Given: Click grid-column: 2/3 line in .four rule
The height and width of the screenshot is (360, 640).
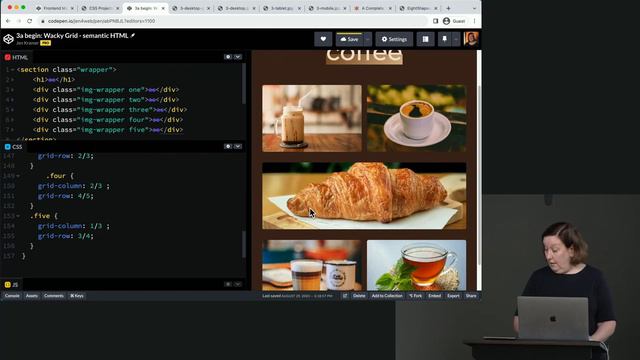Looking at the screenshot, I should click(x=73, y=186).
